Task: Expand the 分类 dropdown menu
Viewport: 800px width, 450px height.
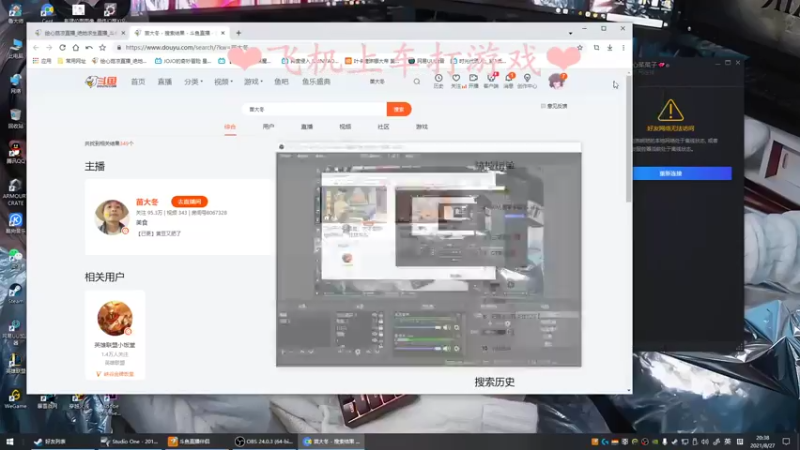Action: coord(193,82)
